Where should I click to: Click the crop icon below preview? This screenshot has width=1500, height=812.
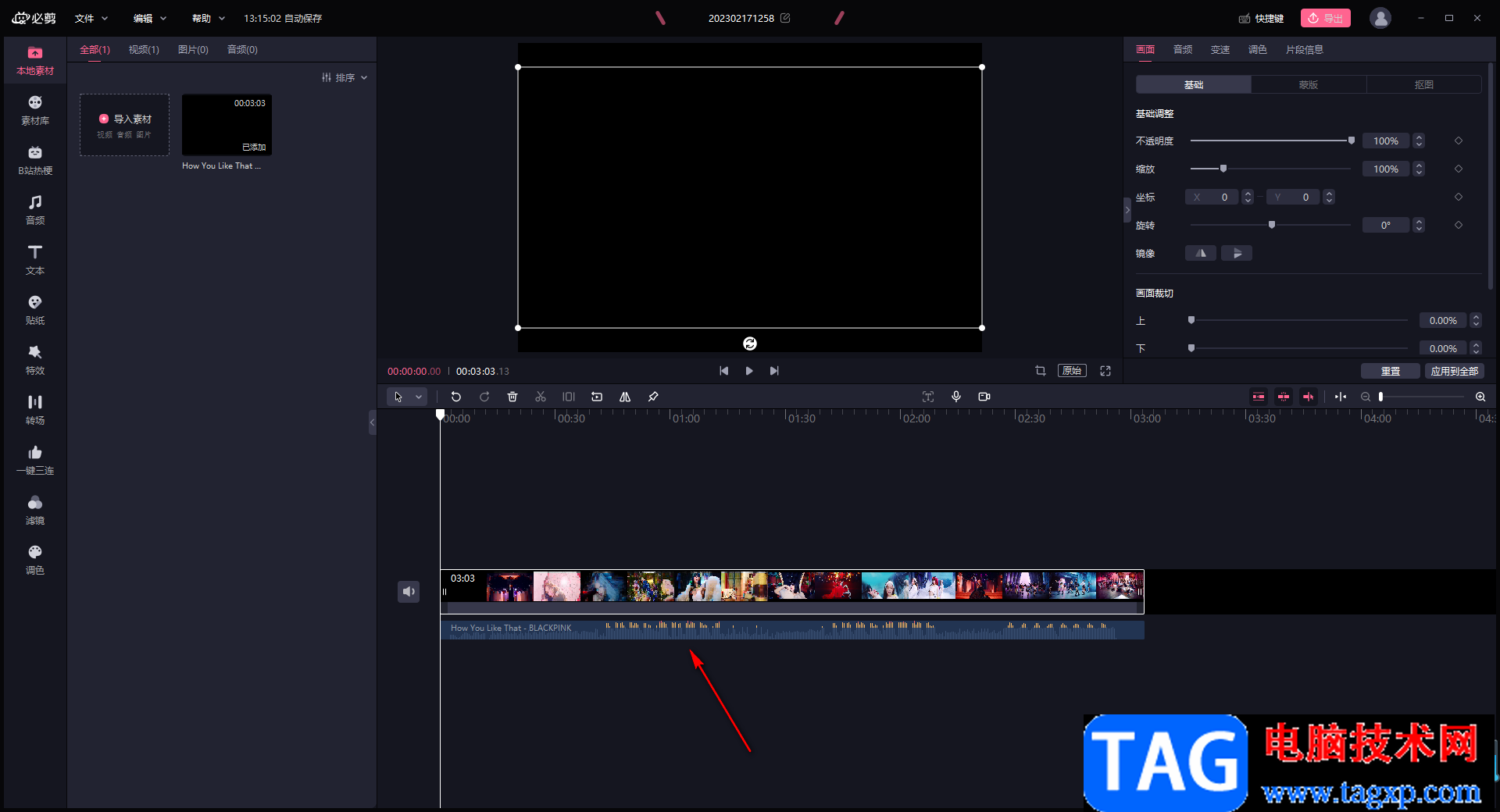pyautogui.click(x=1041, y=371)
